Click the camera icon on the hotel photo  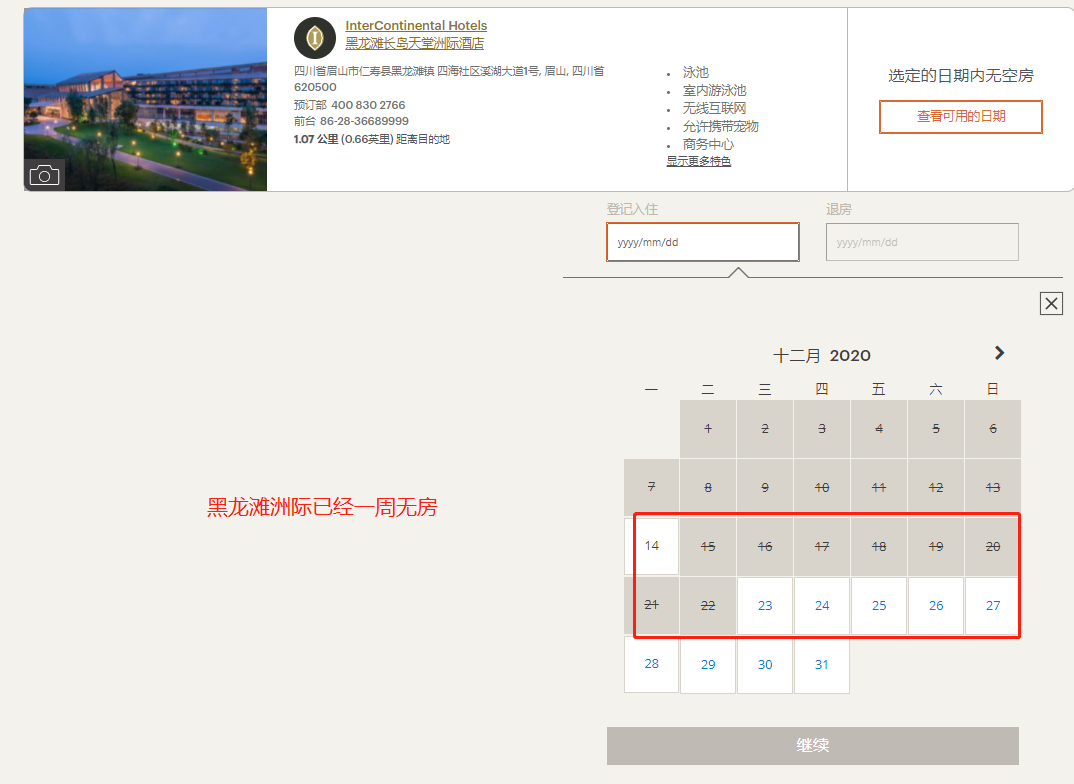45,174
